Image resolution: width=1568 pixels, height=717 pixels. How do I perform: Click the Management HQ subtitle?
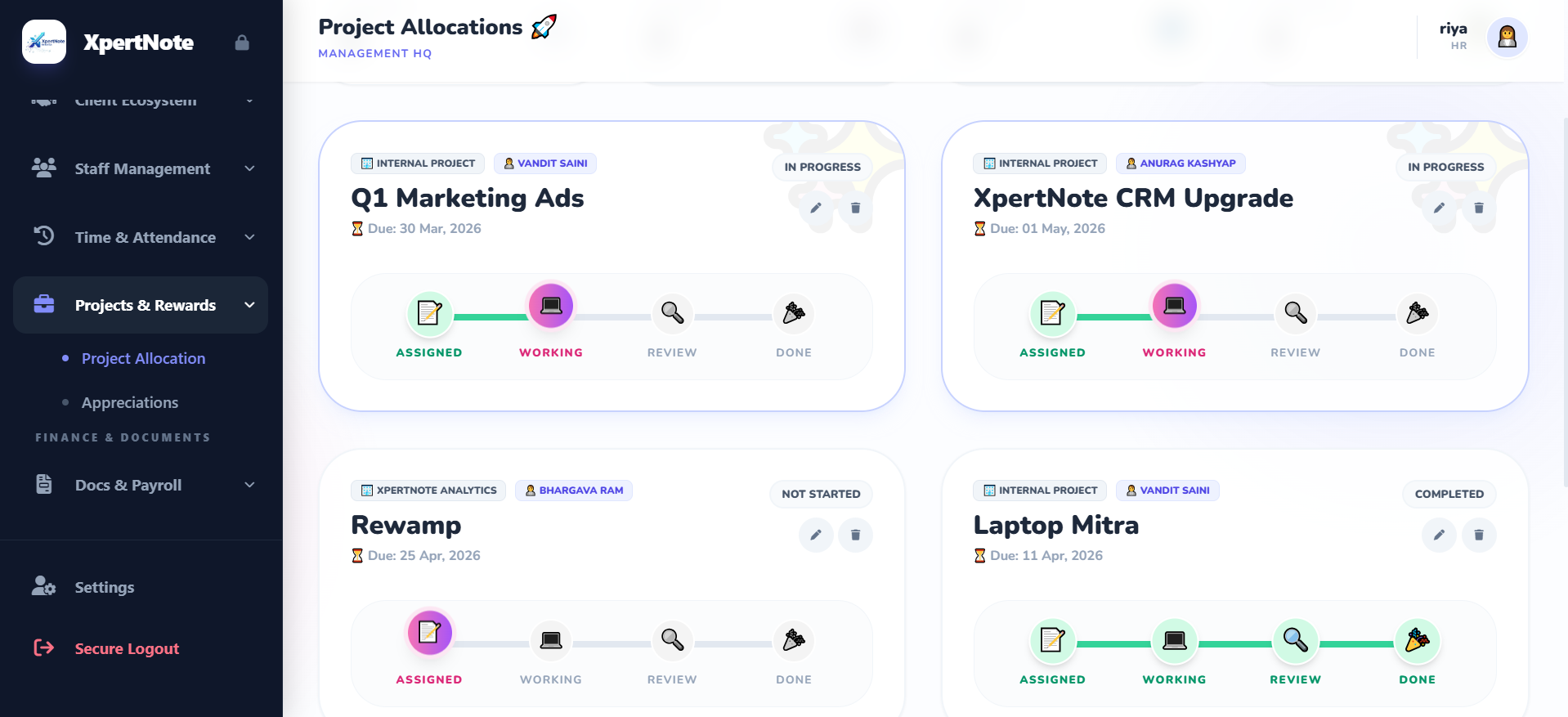click(x=374, y=53)
